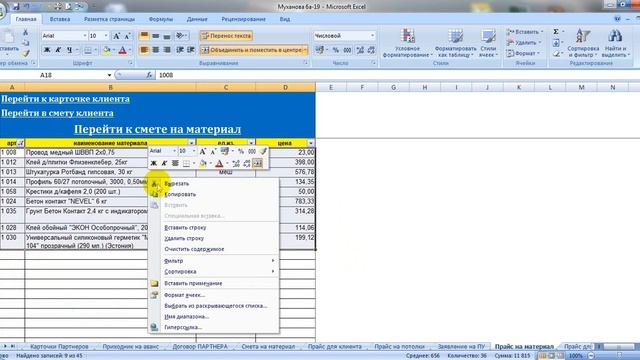The image size is (640, 360).
Task: Toggle underline Ч in ribbon
Action: pyautogui.click(x=69, y=50)
